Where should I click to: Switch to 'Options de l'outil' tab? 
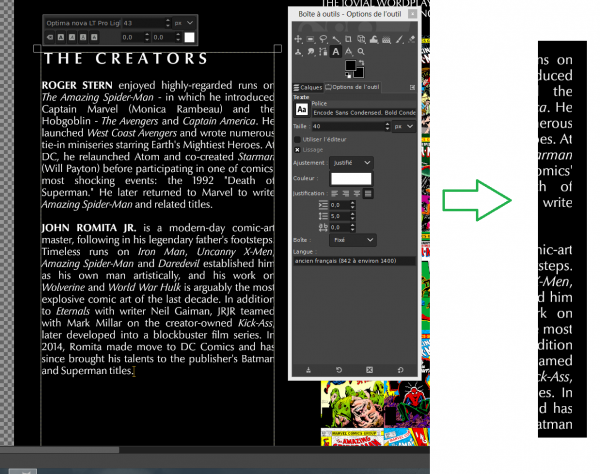point(352,87)
